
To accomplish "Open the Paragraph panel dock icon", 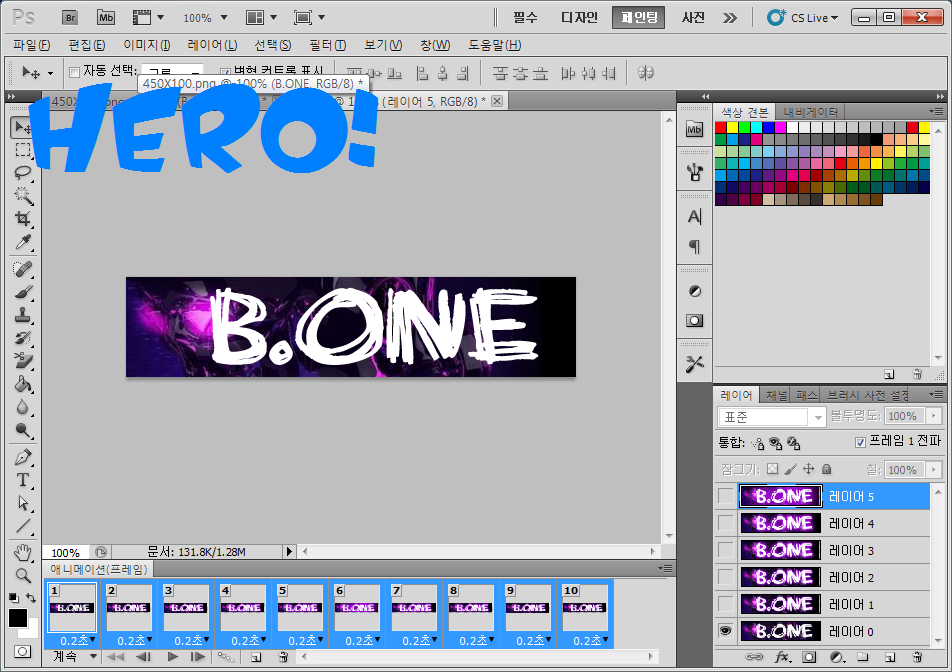I will pyautogui.click(x=694, y=246).
